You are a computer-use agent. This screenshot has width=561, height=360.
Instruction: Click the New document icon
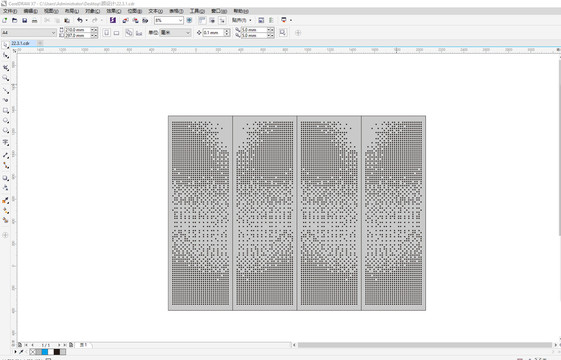5,20
